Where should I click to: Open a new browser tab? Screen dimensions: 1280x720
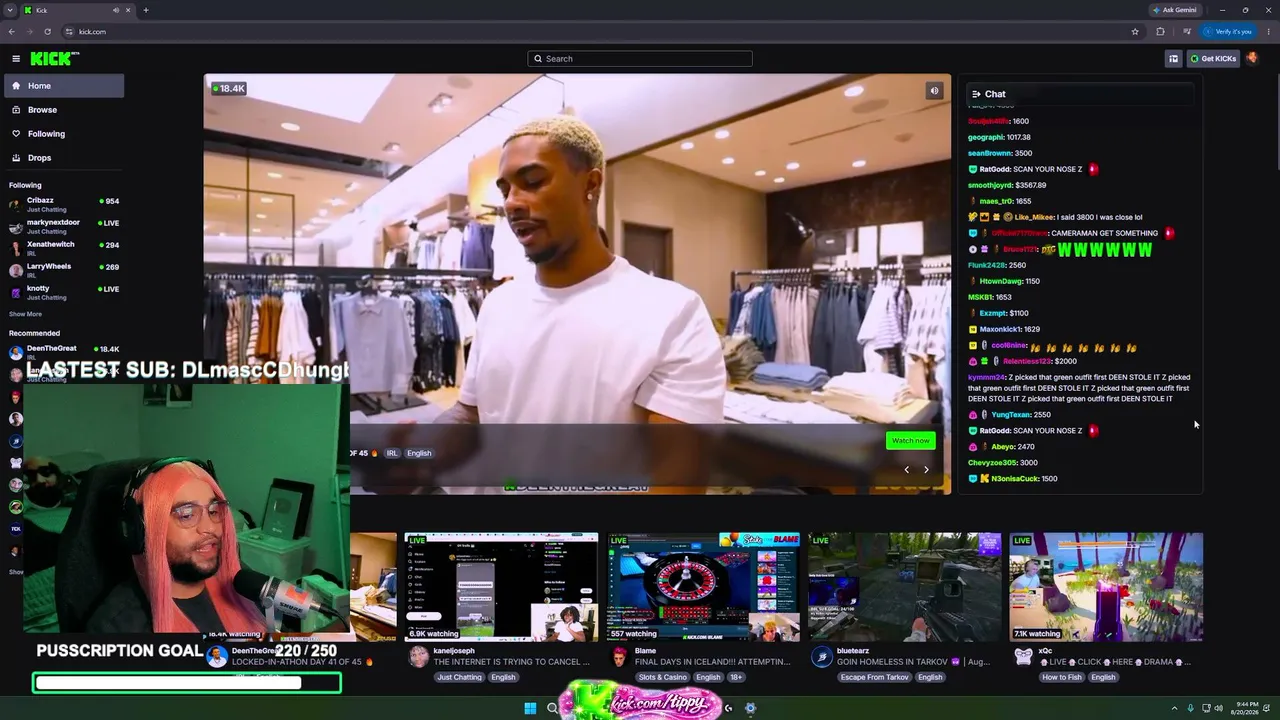pyautogui.click(x=146, y=10)
